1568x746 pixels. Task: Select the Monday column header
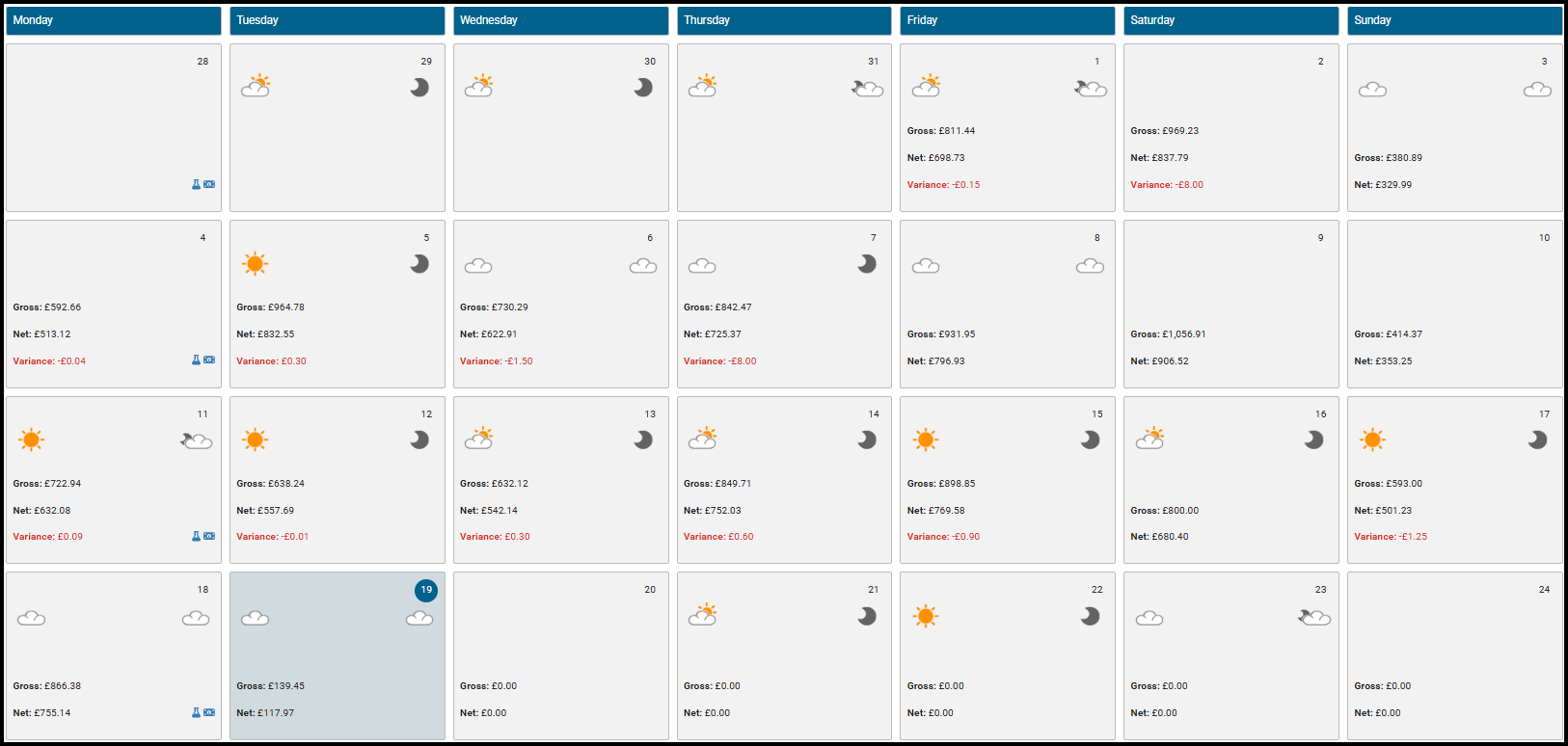114,20
